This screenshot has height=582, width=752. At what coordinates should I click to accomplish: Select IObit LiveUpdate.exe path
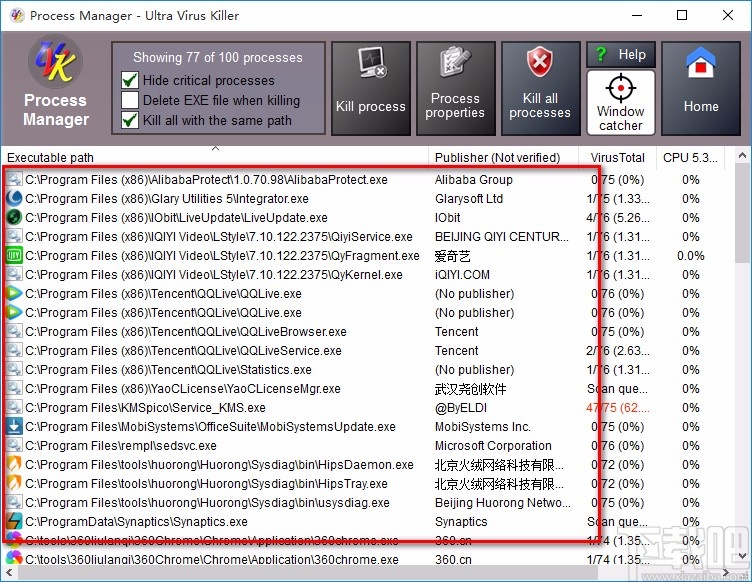tap(176, 218)
